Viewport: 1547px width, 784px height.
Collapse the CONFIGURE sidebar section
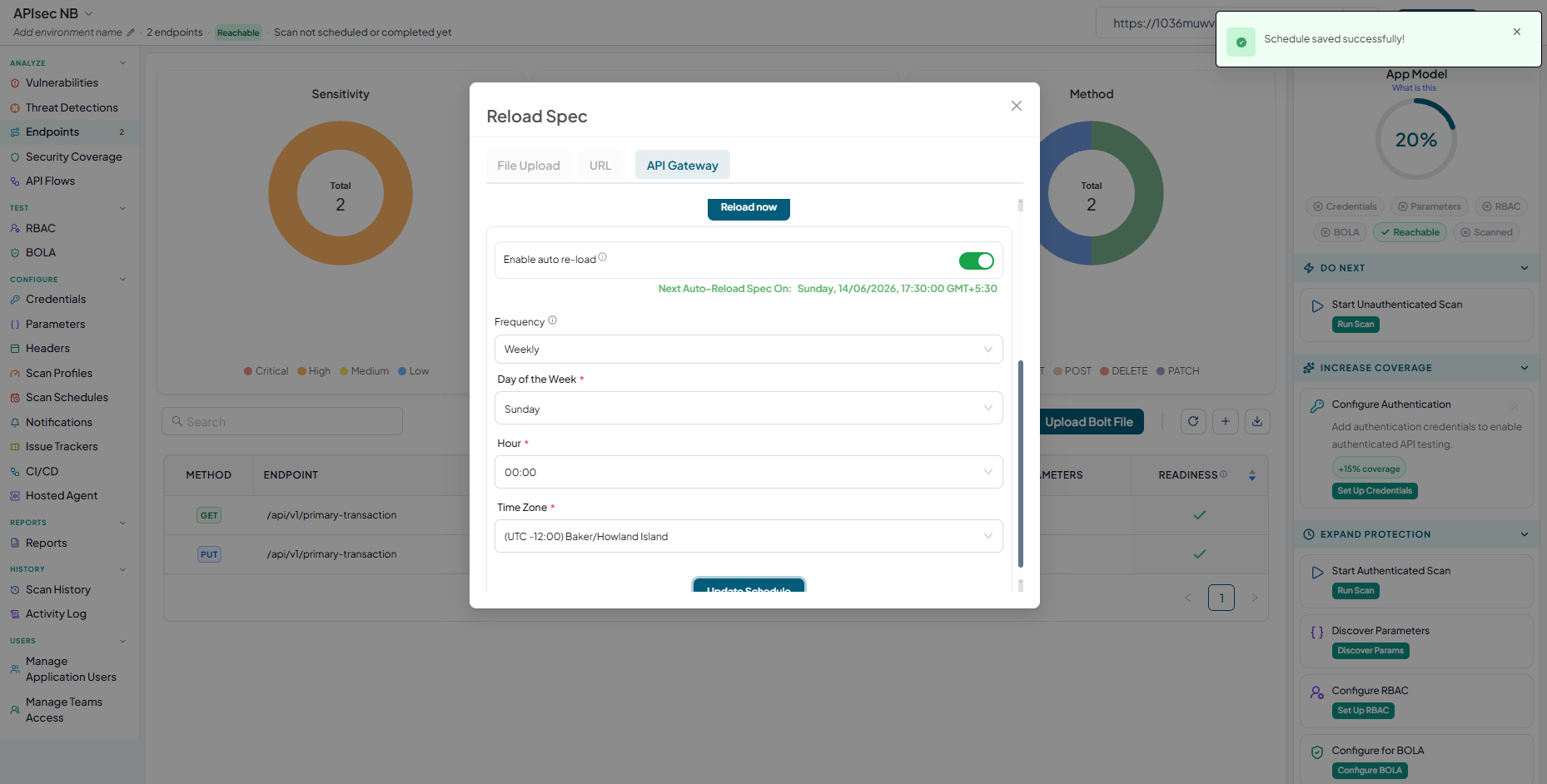pos(122,280)
